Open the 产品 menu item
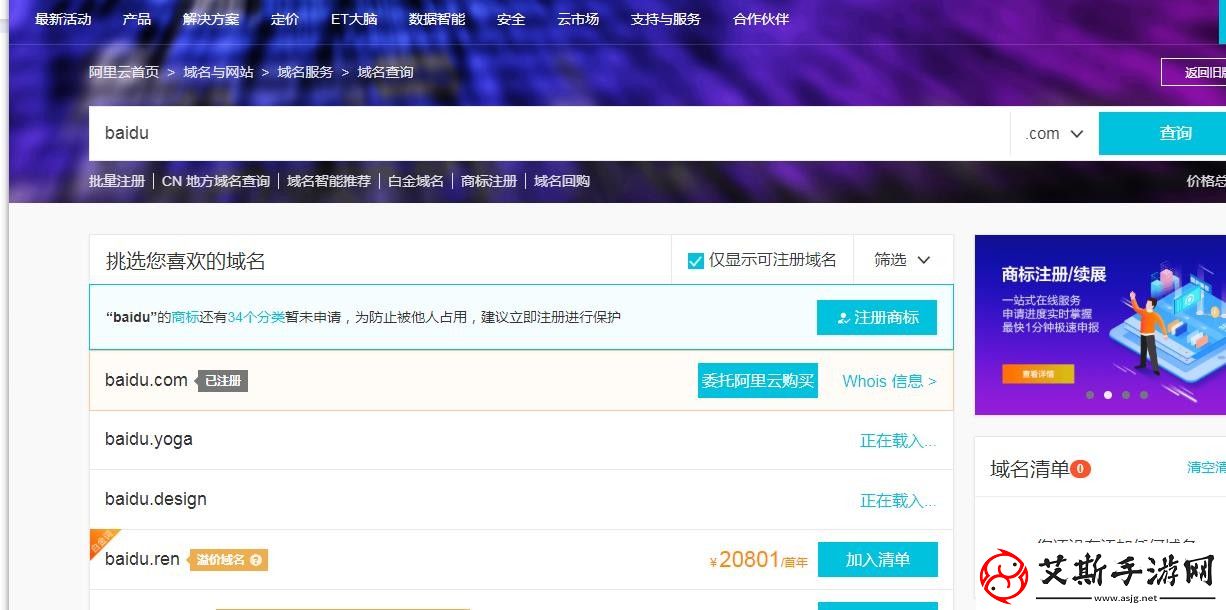 tap(137, 19)
